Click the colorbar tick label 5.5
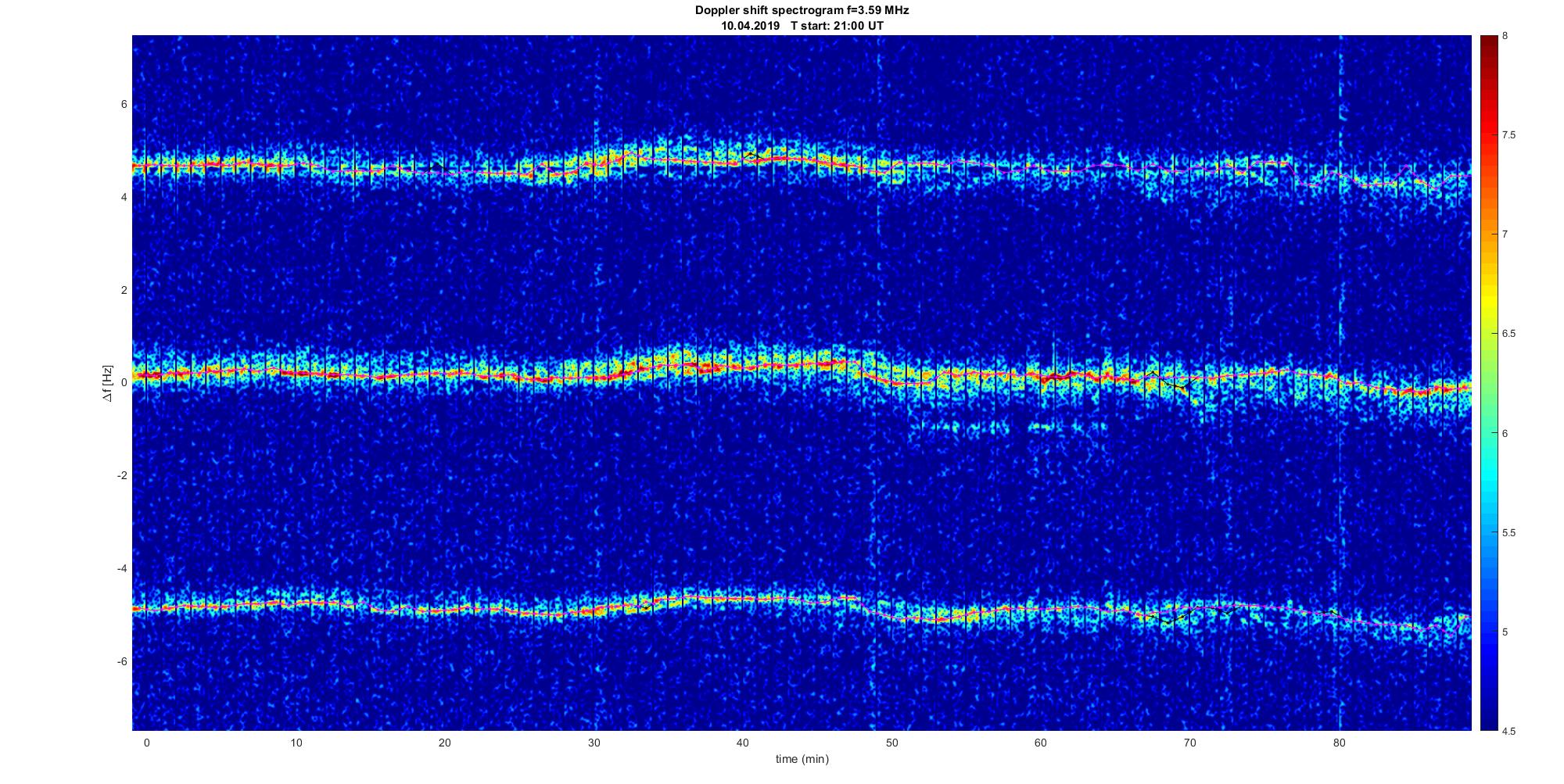Image resolution: width=1564 pixels, height=784 pixels. tap(1509, 533)
